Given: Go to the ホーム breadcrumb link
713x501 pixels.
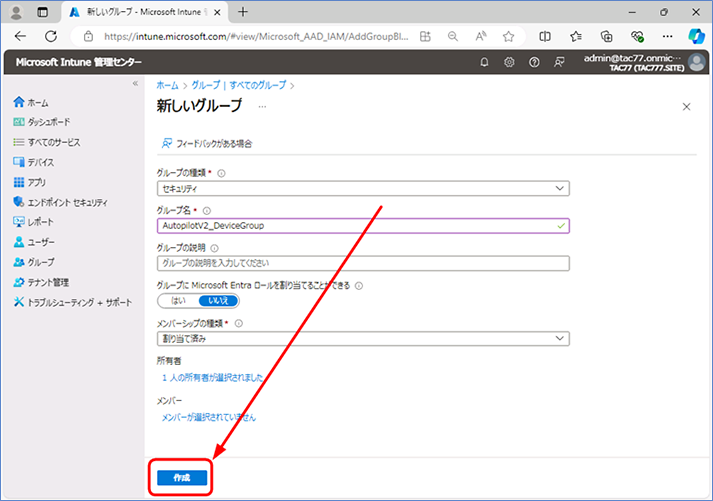Looking at the screenshot, I should click(x=167, y=85).
